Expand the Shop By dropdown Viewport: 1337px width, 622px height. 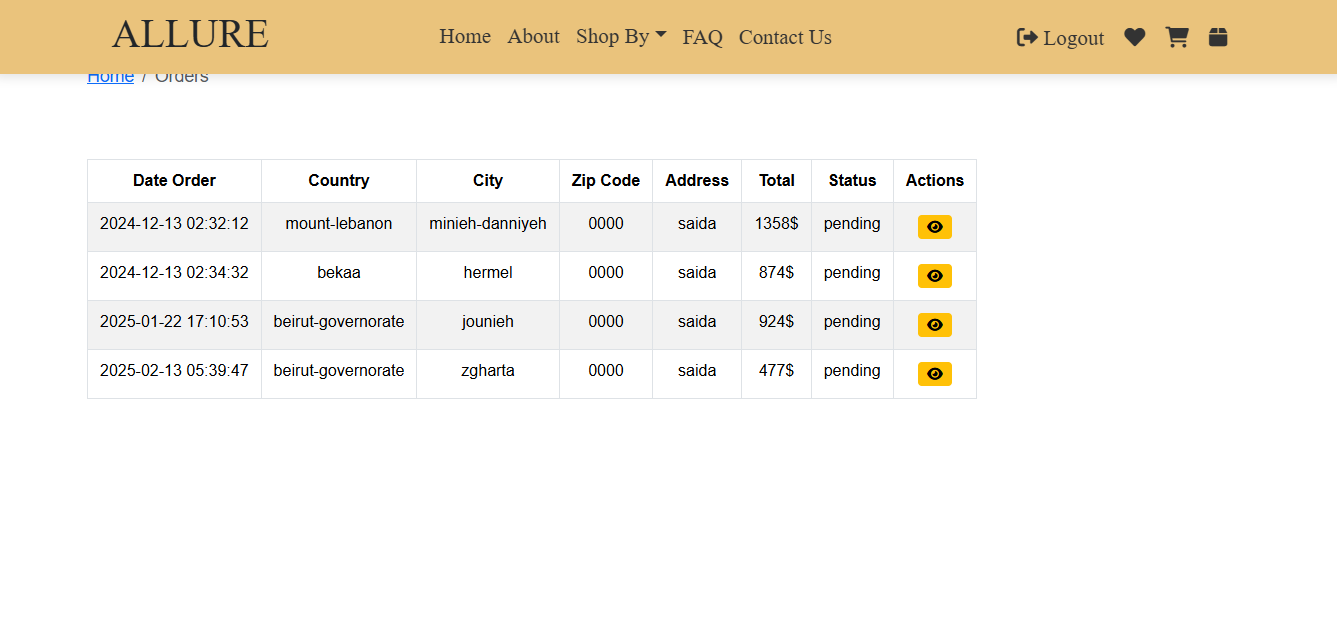point(621,37)
